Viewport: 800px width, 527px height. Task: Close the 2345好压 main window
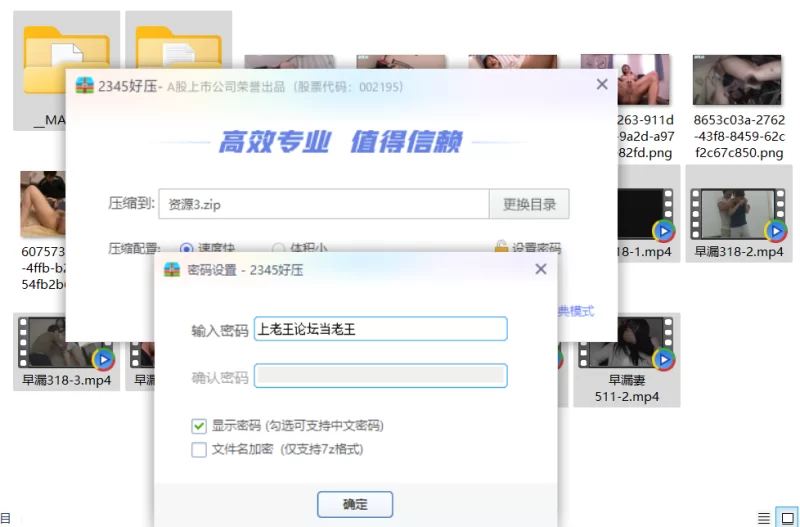point(602,84)
